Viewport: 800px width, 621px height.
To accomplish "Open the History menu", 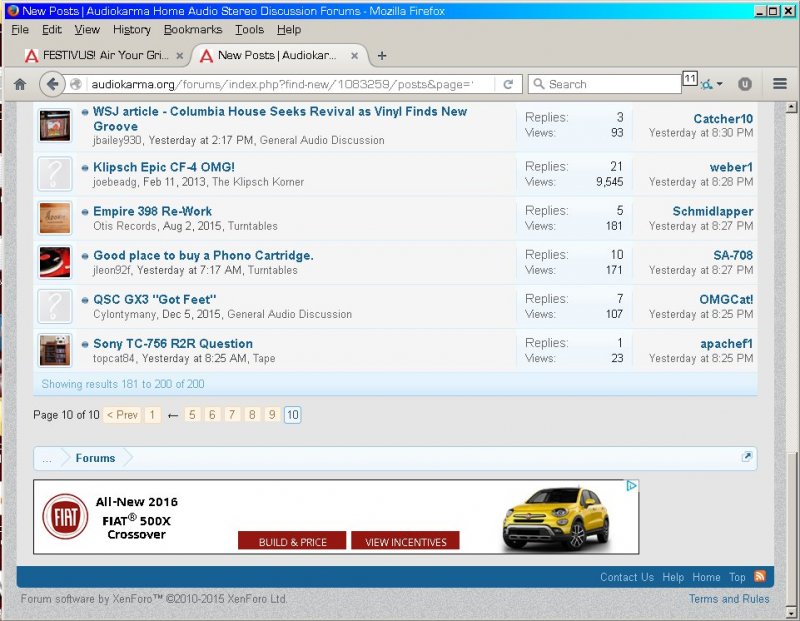I will [x=132, y=30].
